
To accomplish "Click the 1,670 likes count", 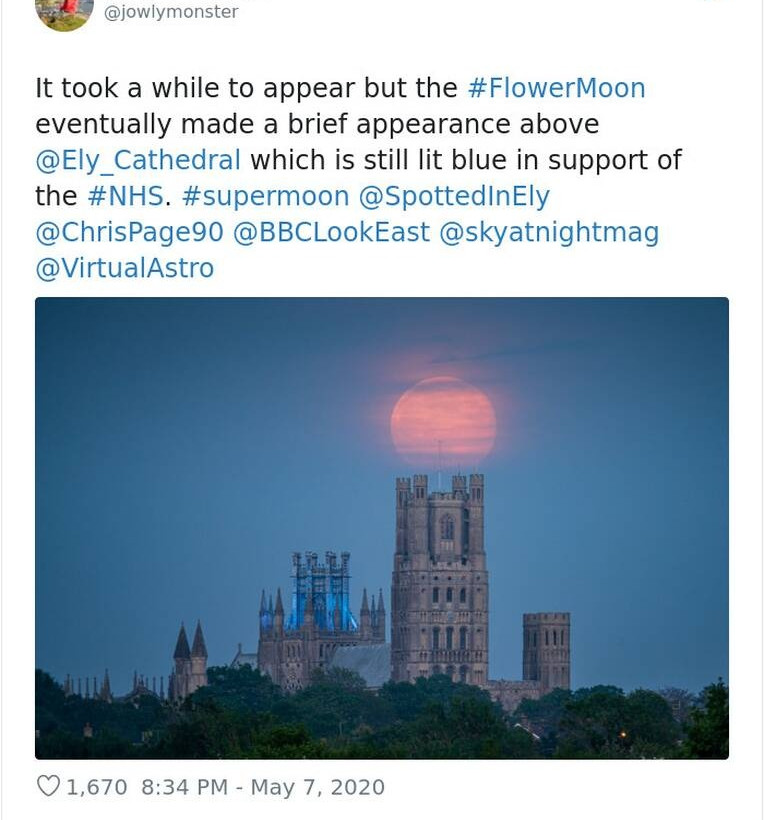I will tap(97, 787).
